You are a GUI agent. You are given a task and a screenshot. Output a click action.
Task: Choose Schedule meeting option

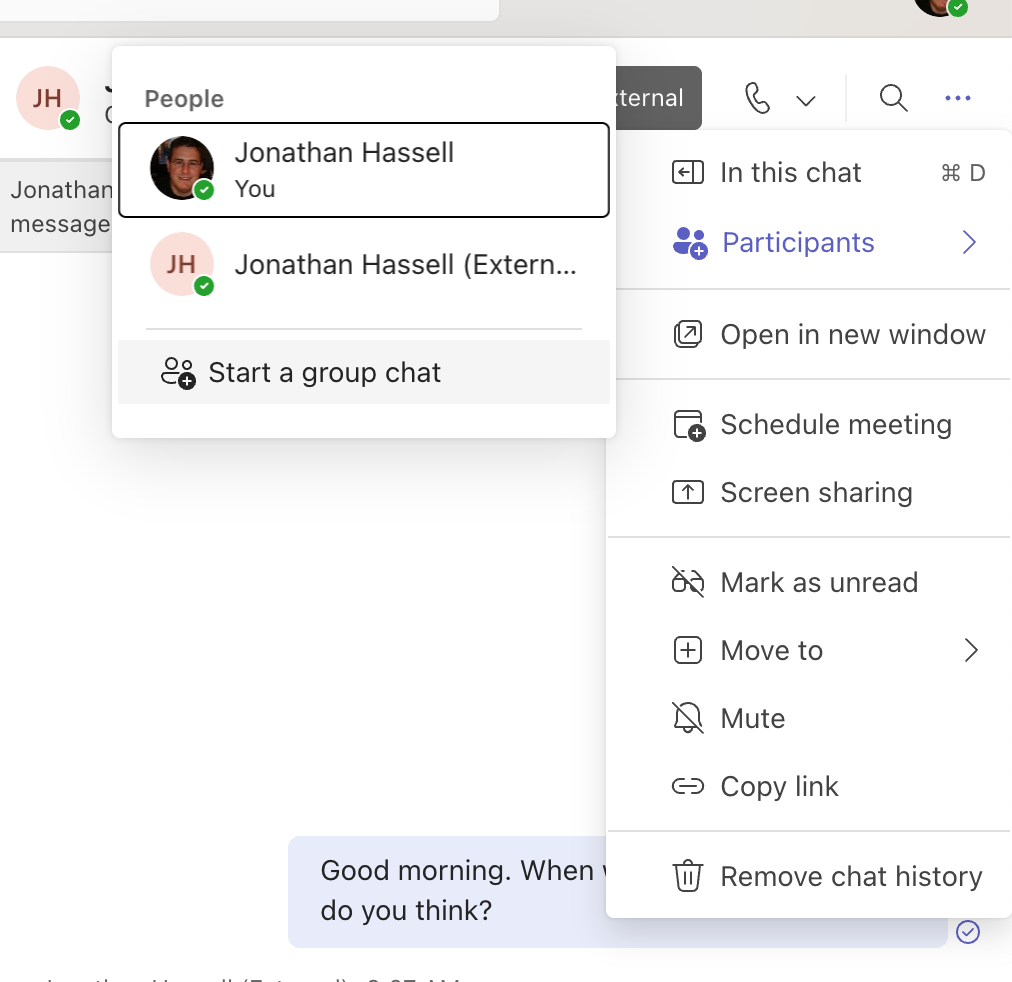click(811, 425)
